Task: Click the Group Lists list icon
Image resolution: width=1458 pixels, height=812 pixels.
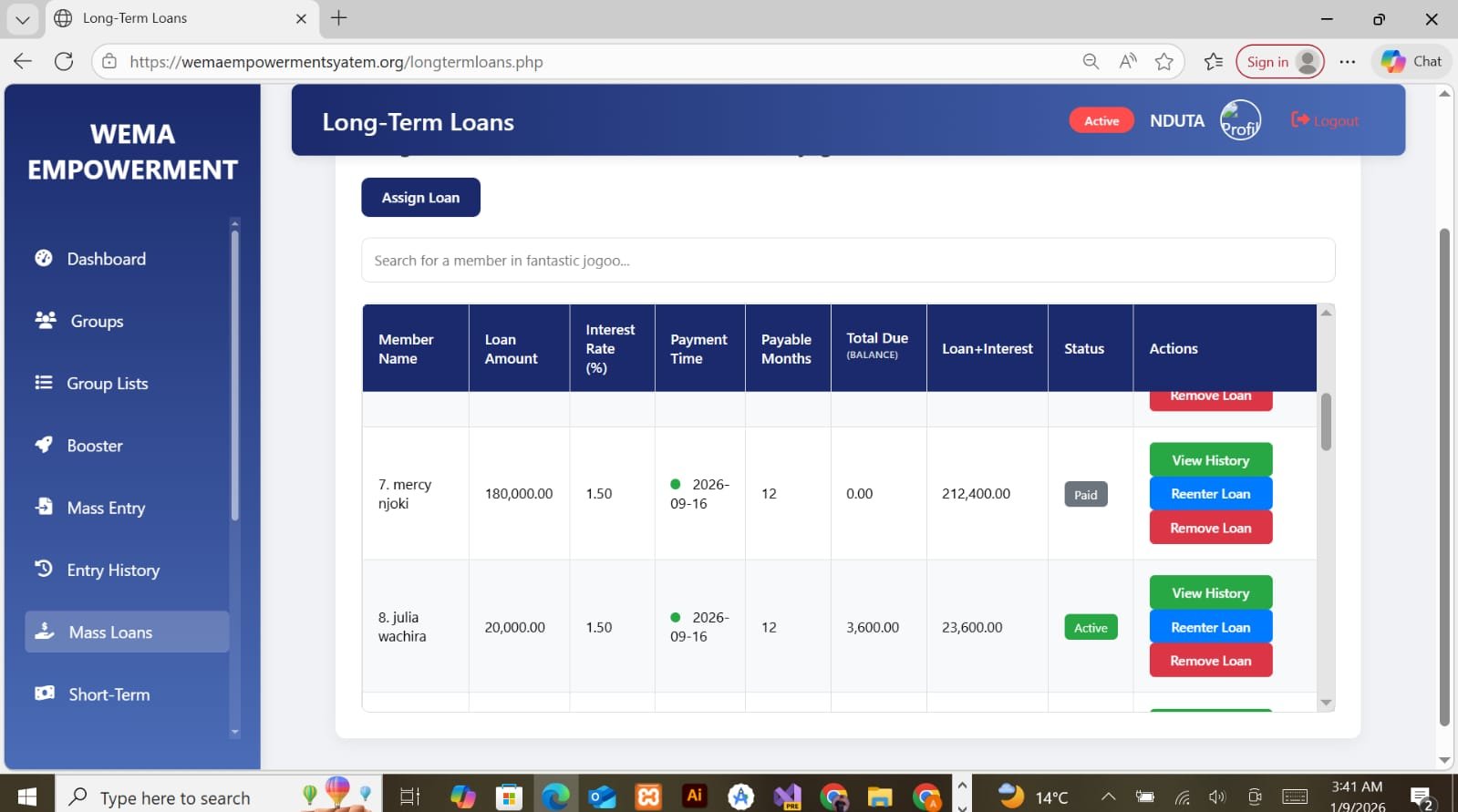Action: 44,382
